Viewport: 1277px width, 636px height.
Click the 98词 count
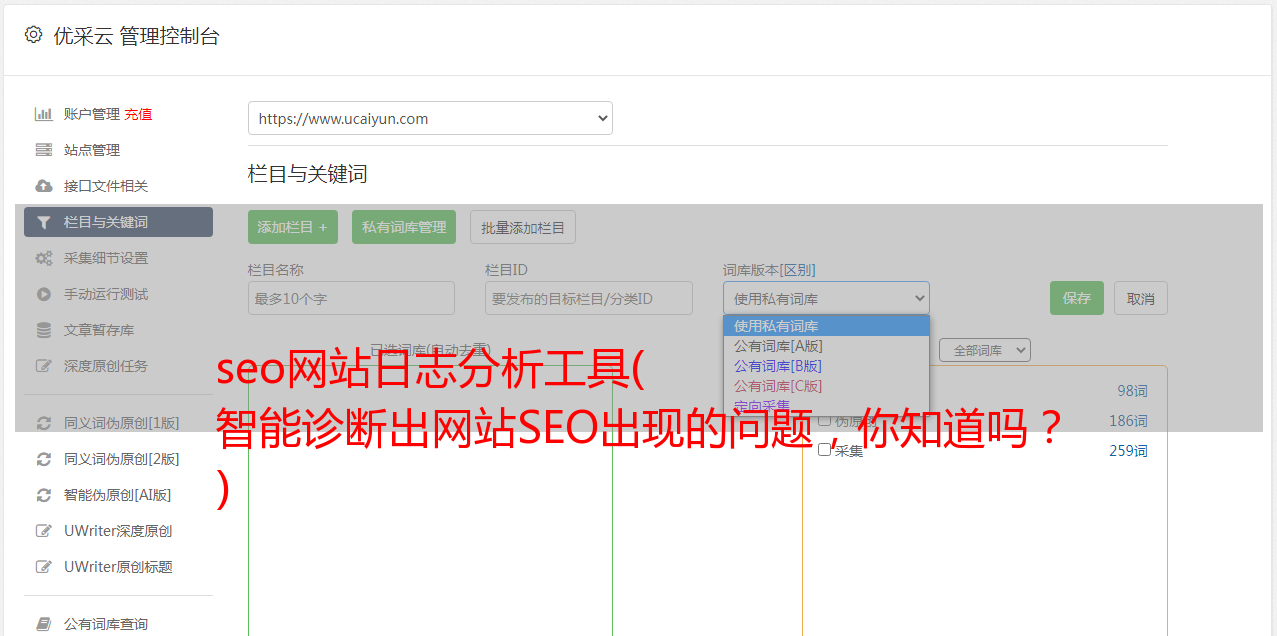tap(1132, 391)
